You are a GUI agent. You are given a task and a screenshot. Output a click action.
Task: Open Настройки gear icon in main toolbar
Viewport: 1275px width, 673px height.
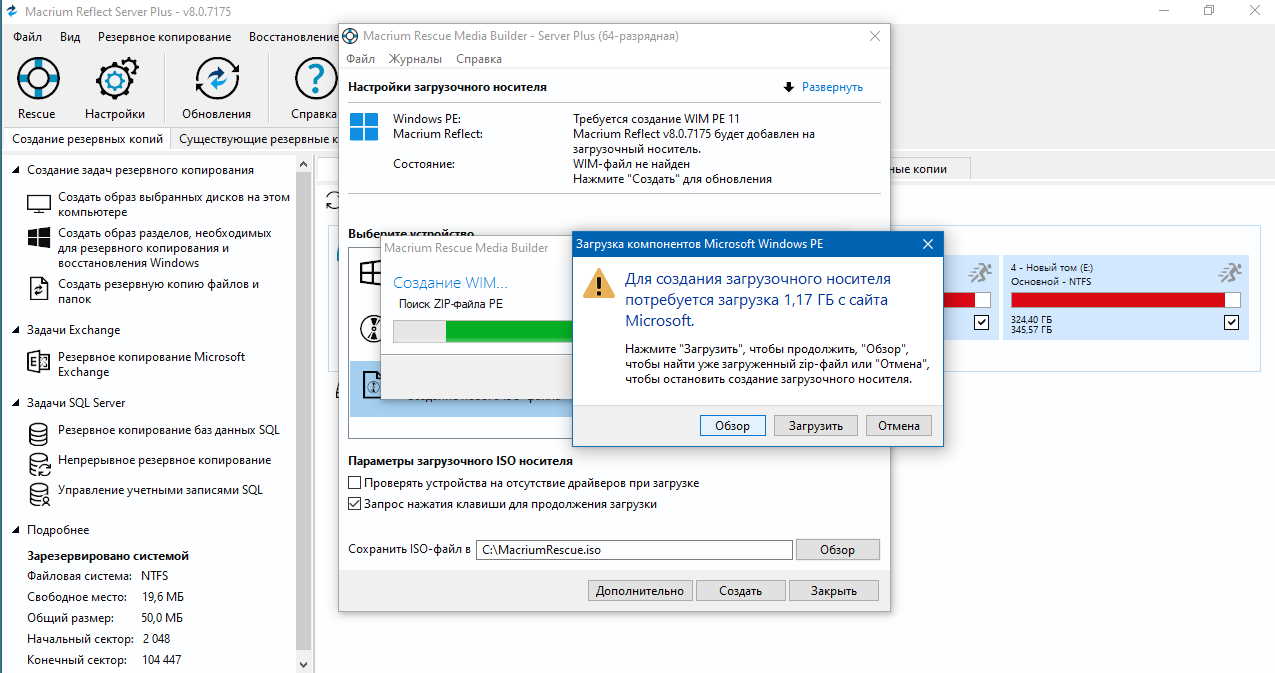[115, 78]
